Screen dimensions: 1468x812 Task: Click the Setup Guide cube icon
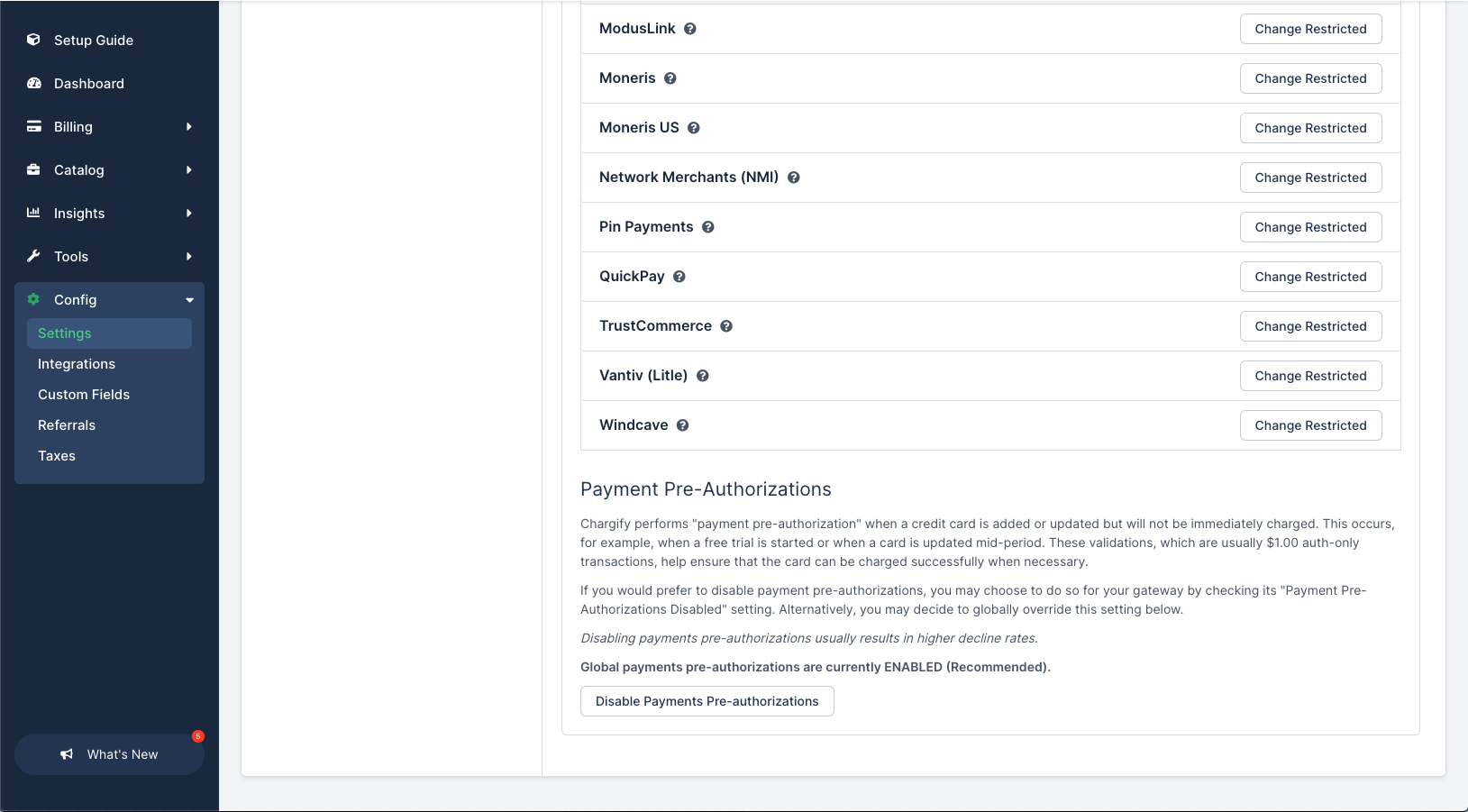pos(33,40)
